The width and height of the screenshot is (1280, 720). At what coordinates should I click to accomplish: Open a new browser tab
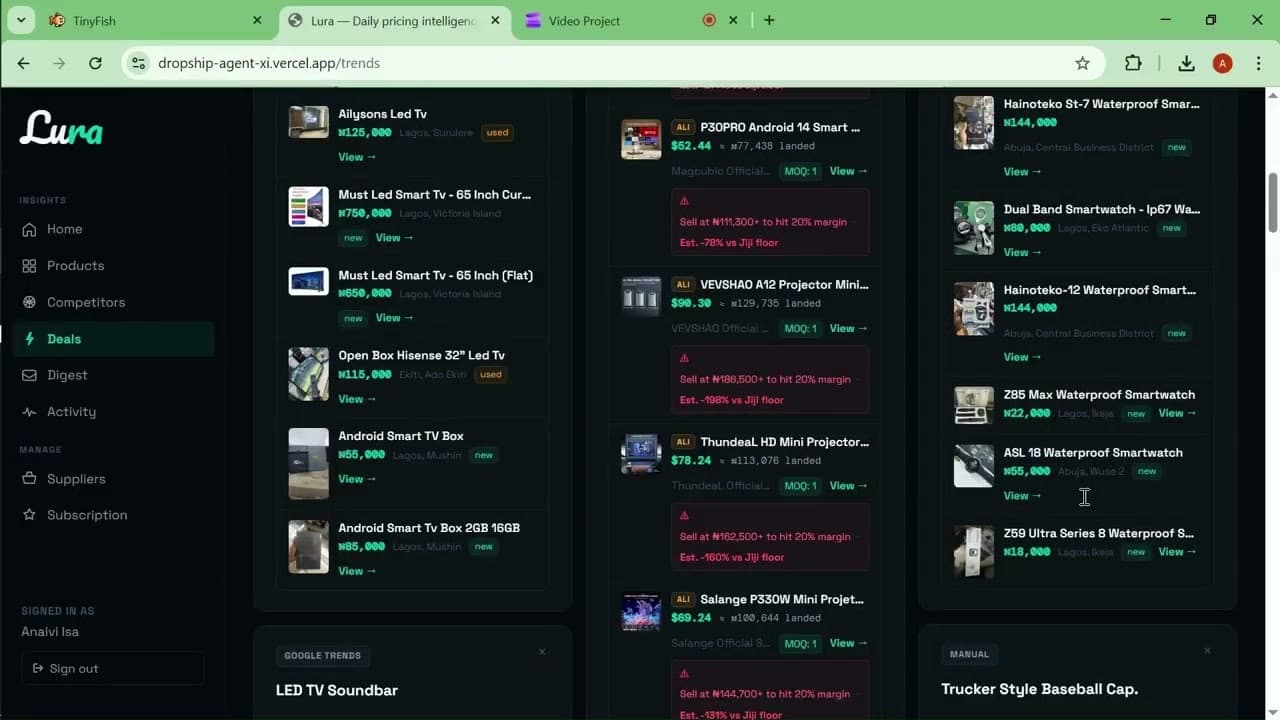tap(769, 20)
